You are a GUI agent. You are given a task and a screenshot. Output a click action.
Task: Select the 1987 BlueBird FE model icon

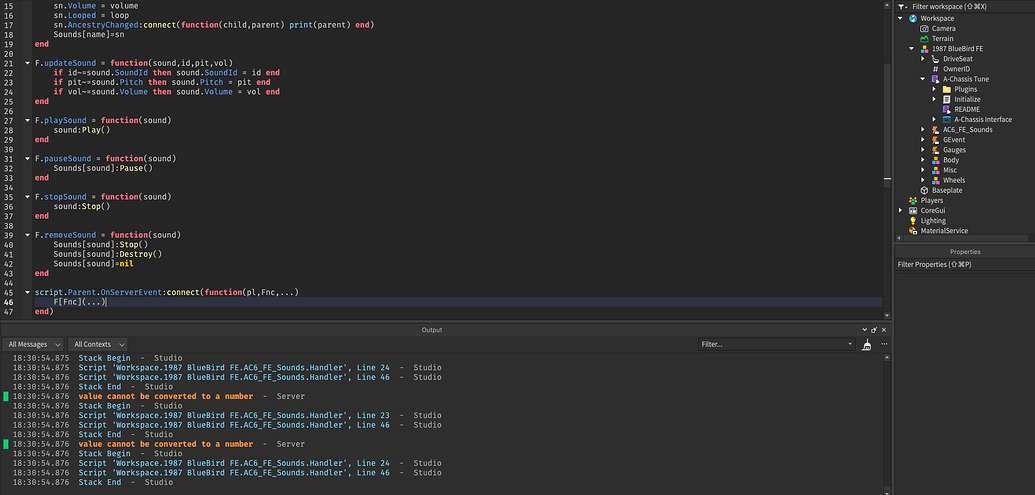[924, 49]
